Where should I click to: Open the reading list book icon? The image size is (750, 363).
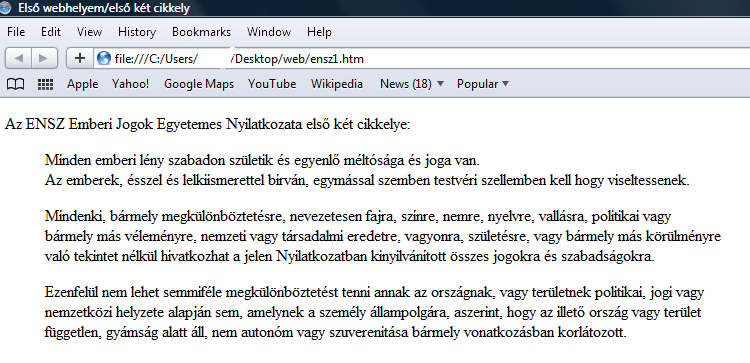15,84
